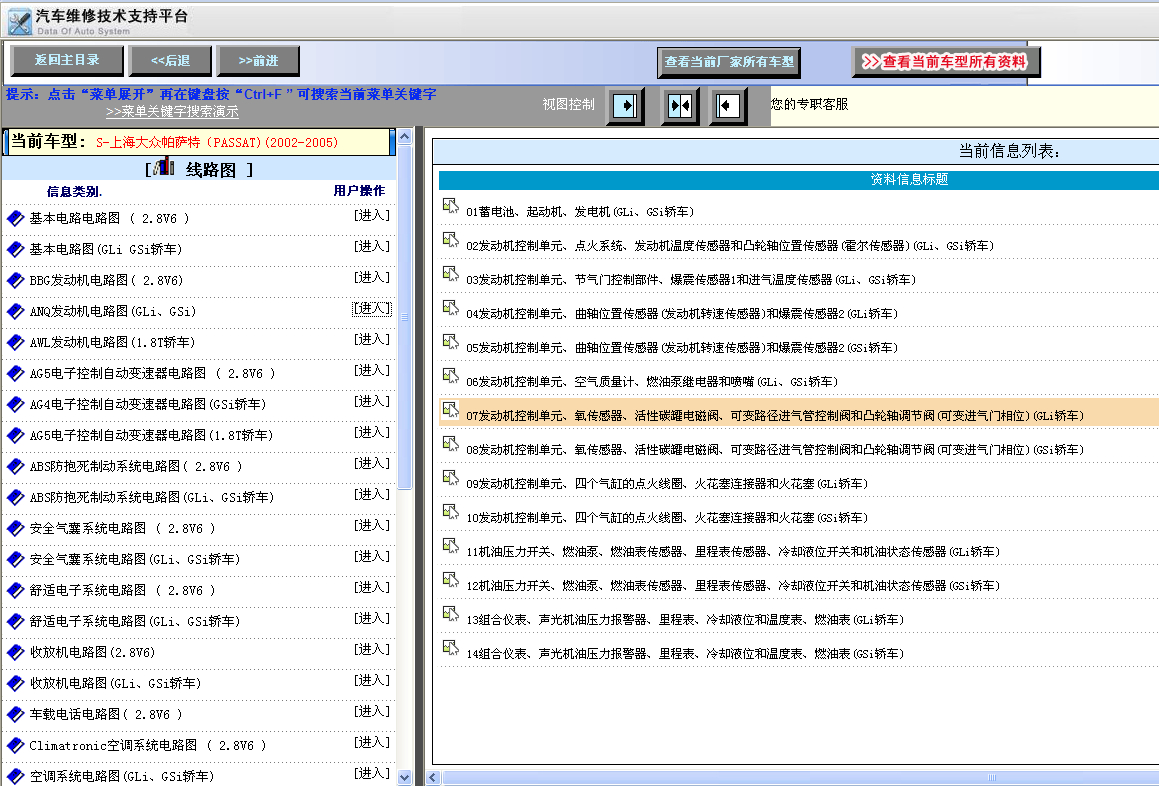Viewport: 1159px width, 786px height.
Task: Click [进入] for ANQ发动机电路图(GLi、GSi)
Action: point(372,308)
